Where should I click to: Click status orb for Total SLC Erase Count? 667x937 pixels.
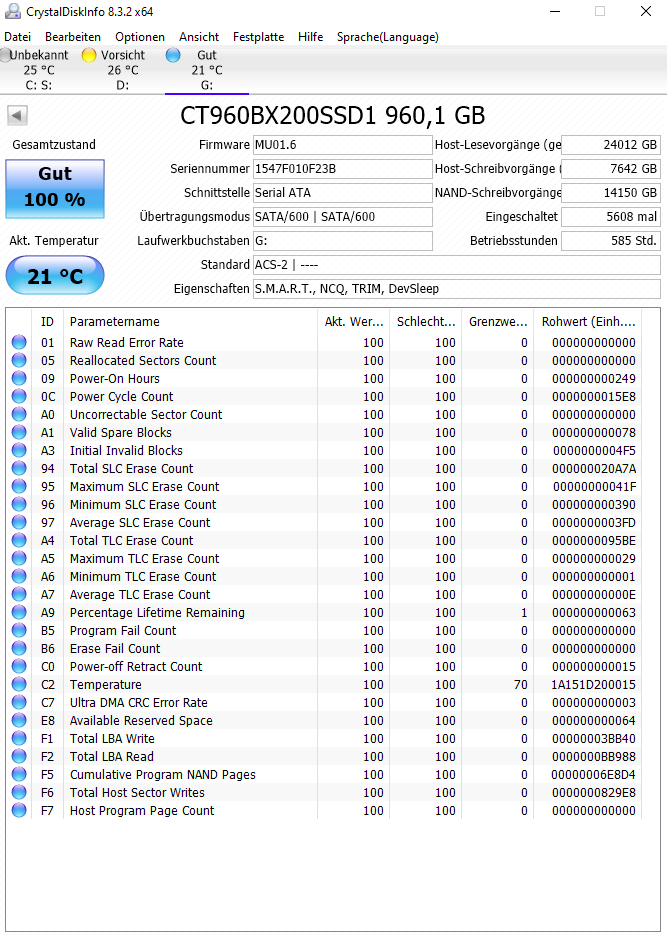point(19,468)
